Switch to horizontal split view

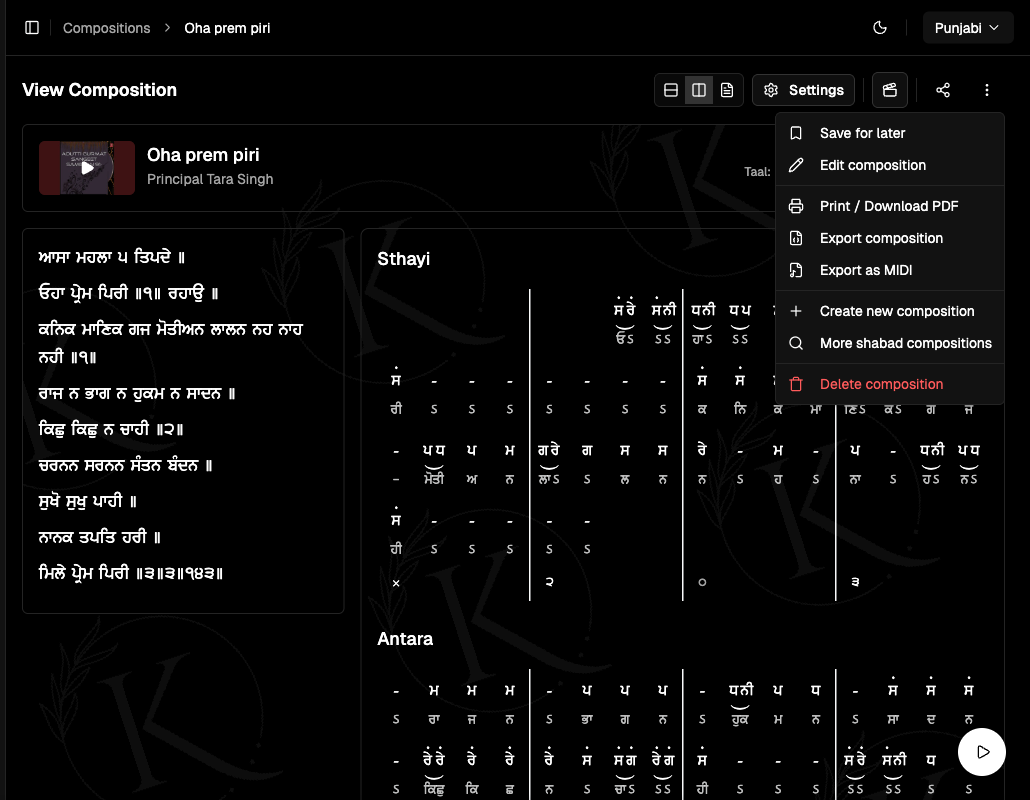670,90
